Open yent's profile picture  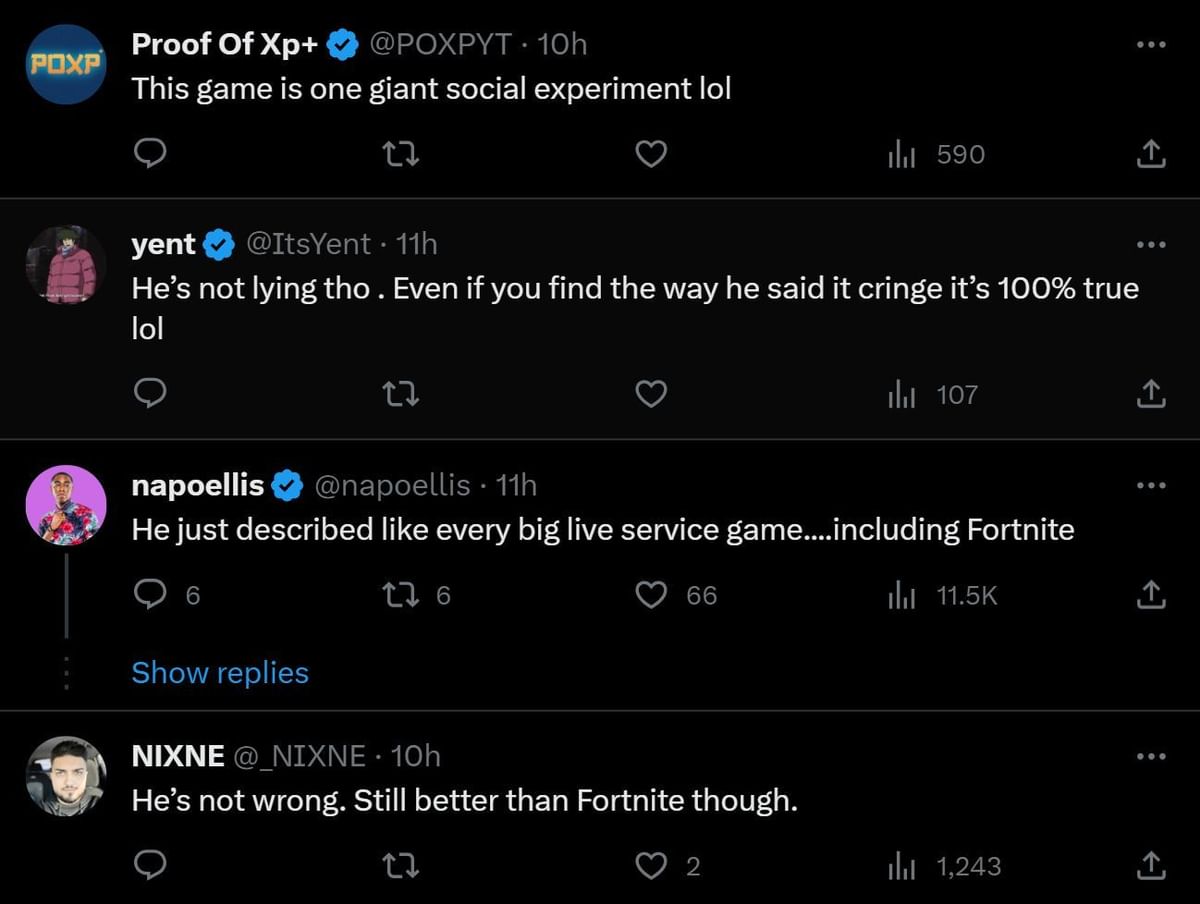click(x=65, y=265)
